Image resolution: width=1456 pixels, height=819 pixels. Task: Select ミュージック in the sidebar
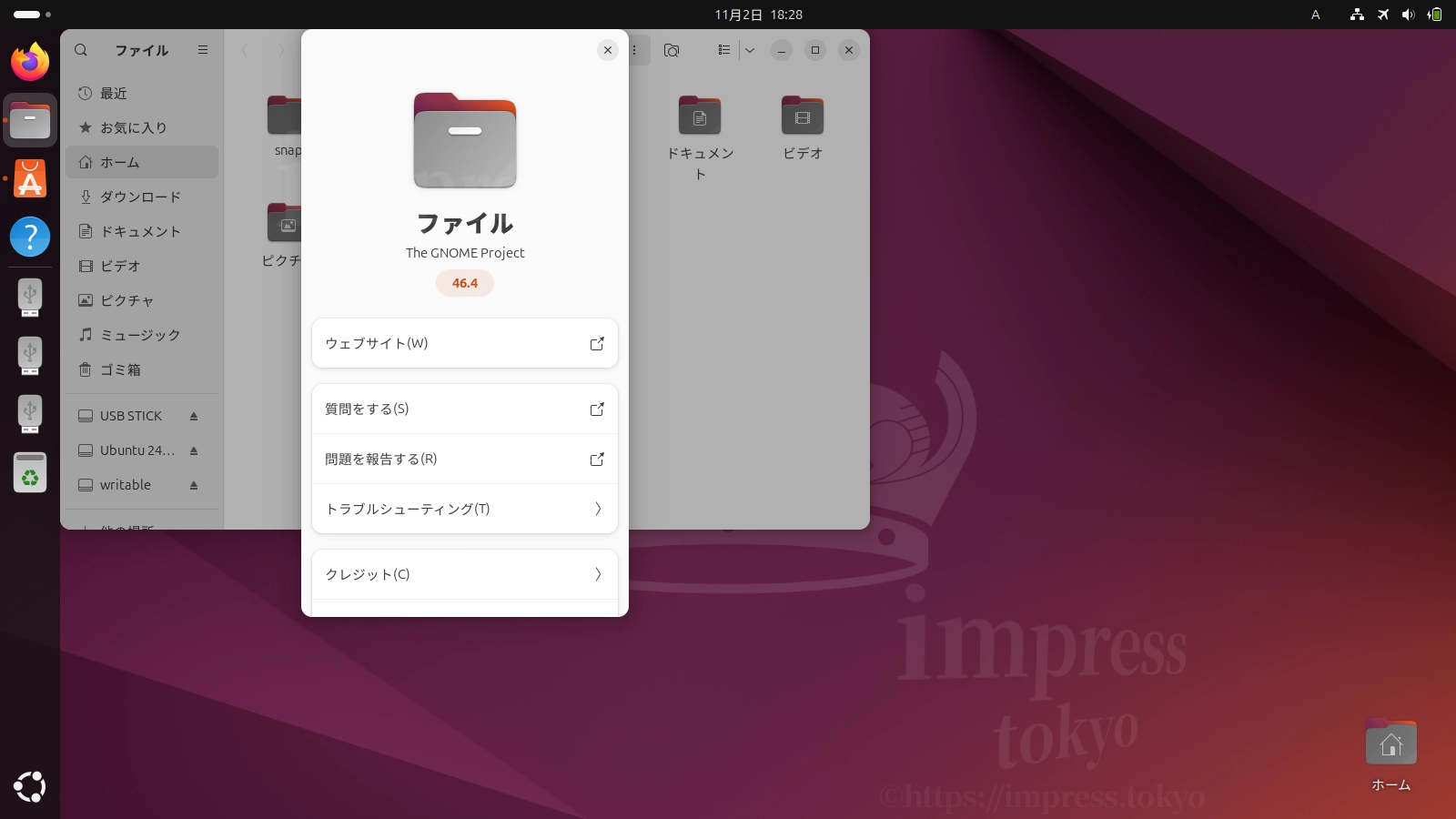[x=142, y=335]
